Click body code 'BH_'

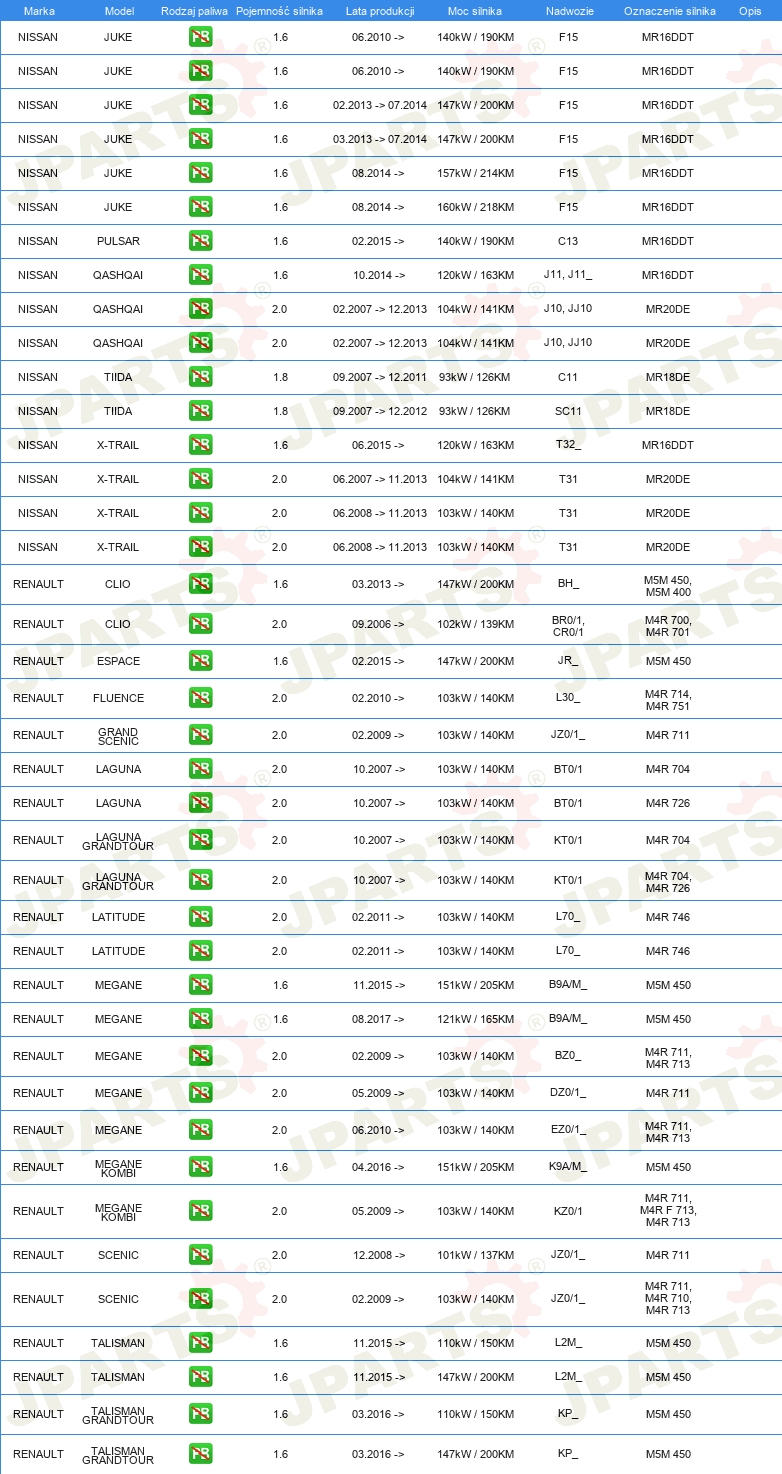click(x=568, y=583)
